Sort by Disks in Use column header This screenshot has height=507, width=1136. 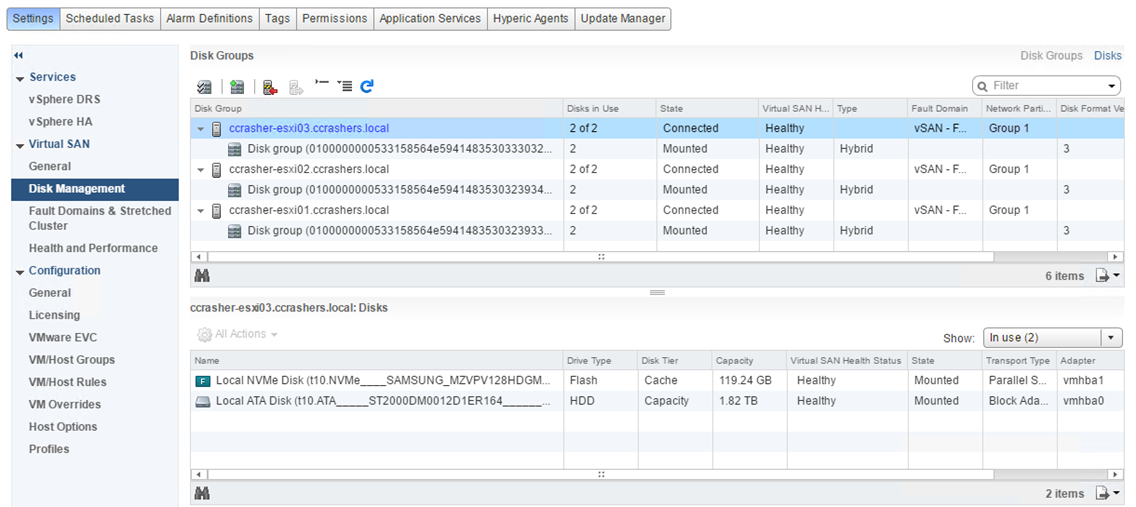[x=610, y=109]
